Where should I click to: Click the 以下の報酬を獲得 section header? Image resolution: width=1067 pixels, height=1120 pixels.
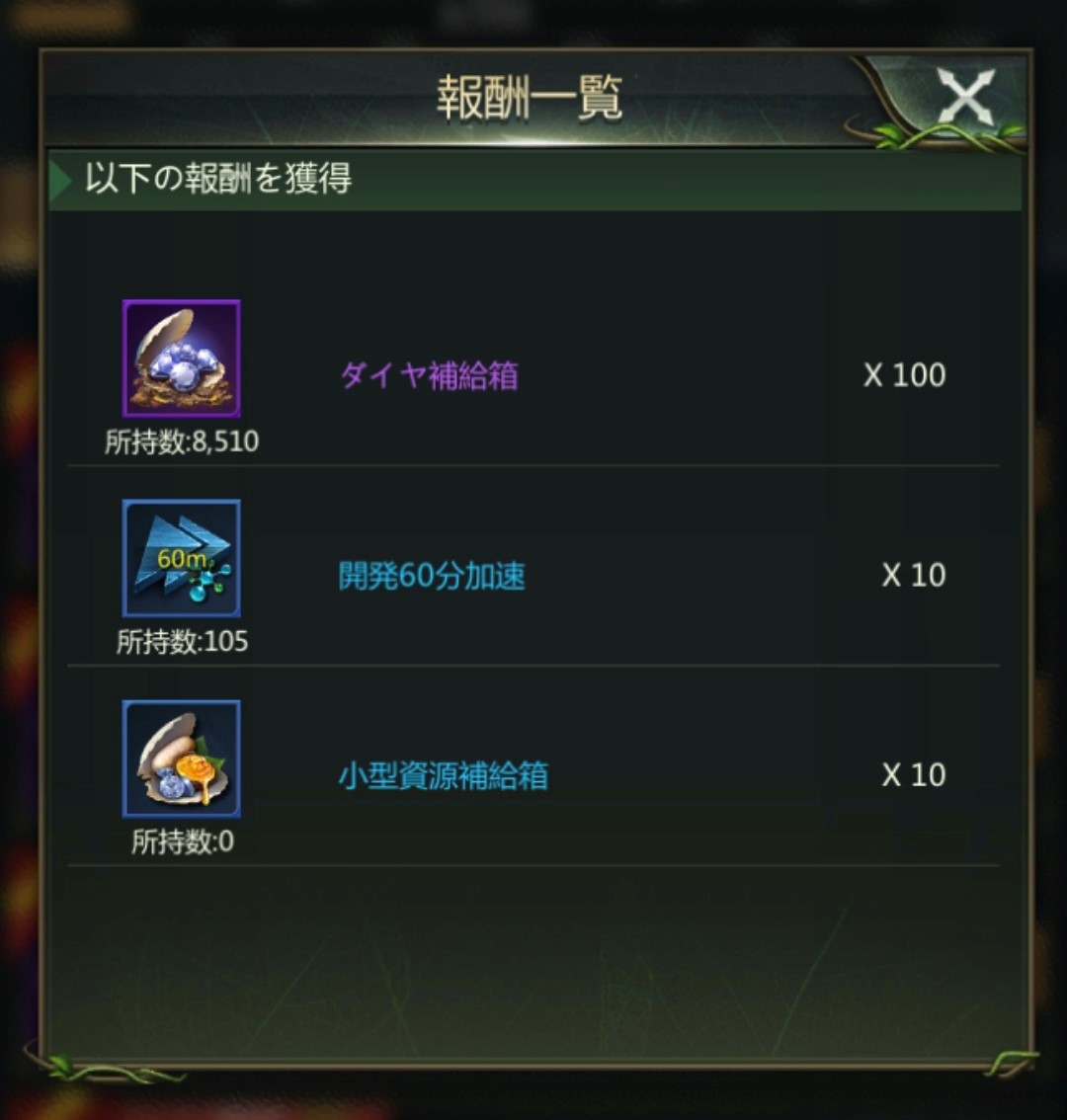[x=534, y=180]
